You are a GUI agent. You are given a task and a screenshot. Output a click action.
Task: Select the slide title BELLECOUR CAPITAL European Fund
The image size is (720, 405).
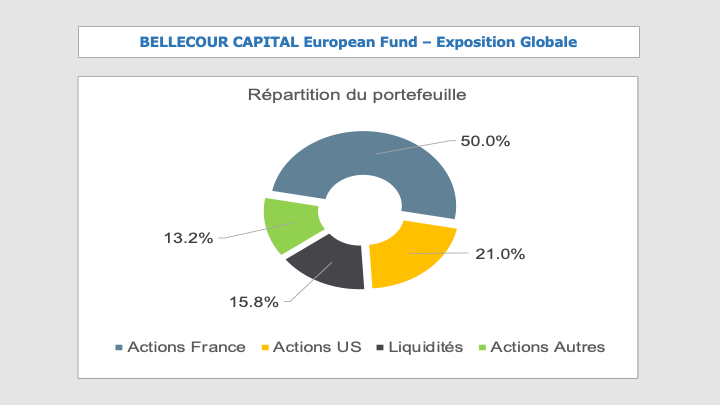(358, 42)
